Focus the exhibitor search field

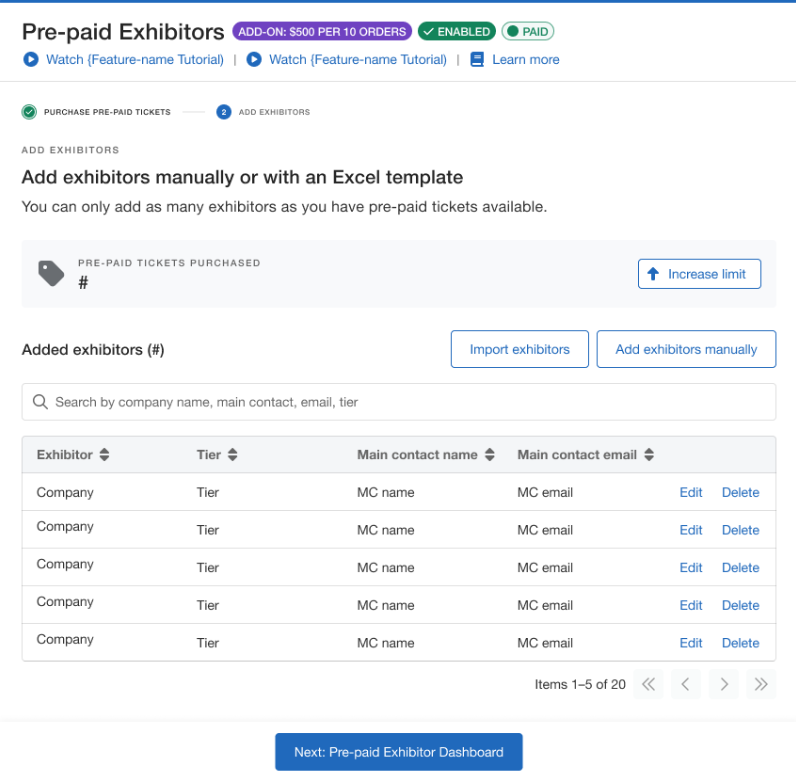coord(398,402)
